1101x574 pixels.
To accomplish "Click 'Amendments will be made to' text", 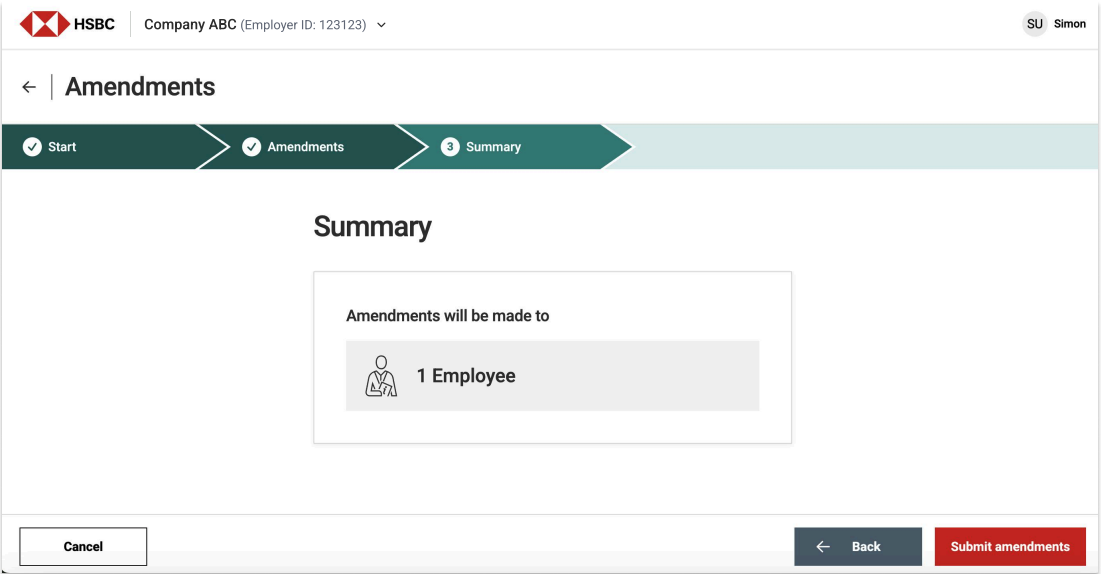I will [x=447, y=316].
